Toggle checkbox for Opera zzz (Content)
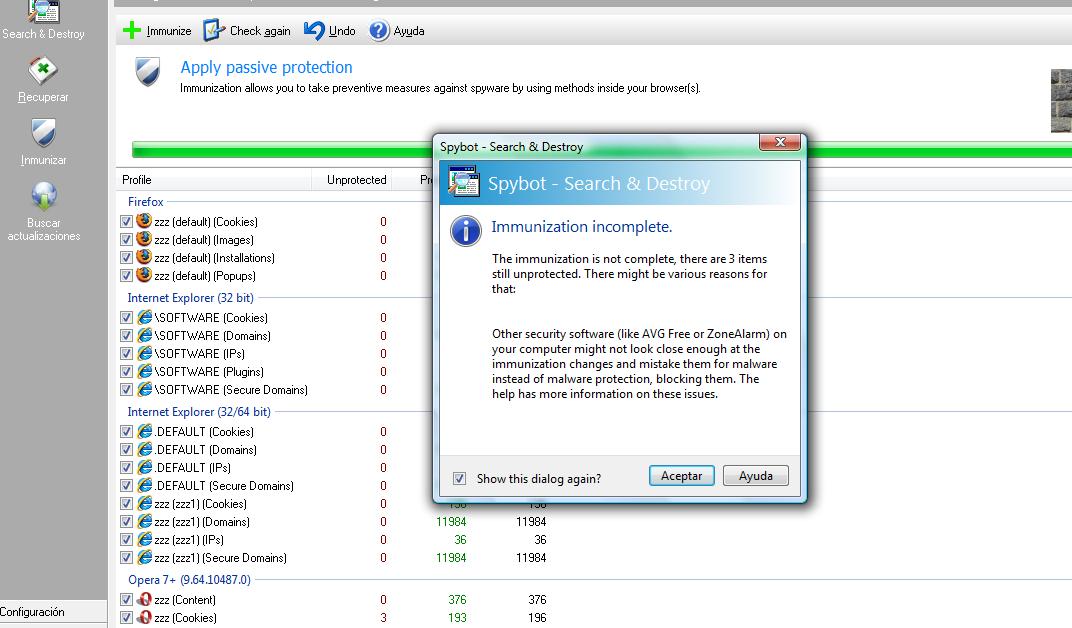 126,600
